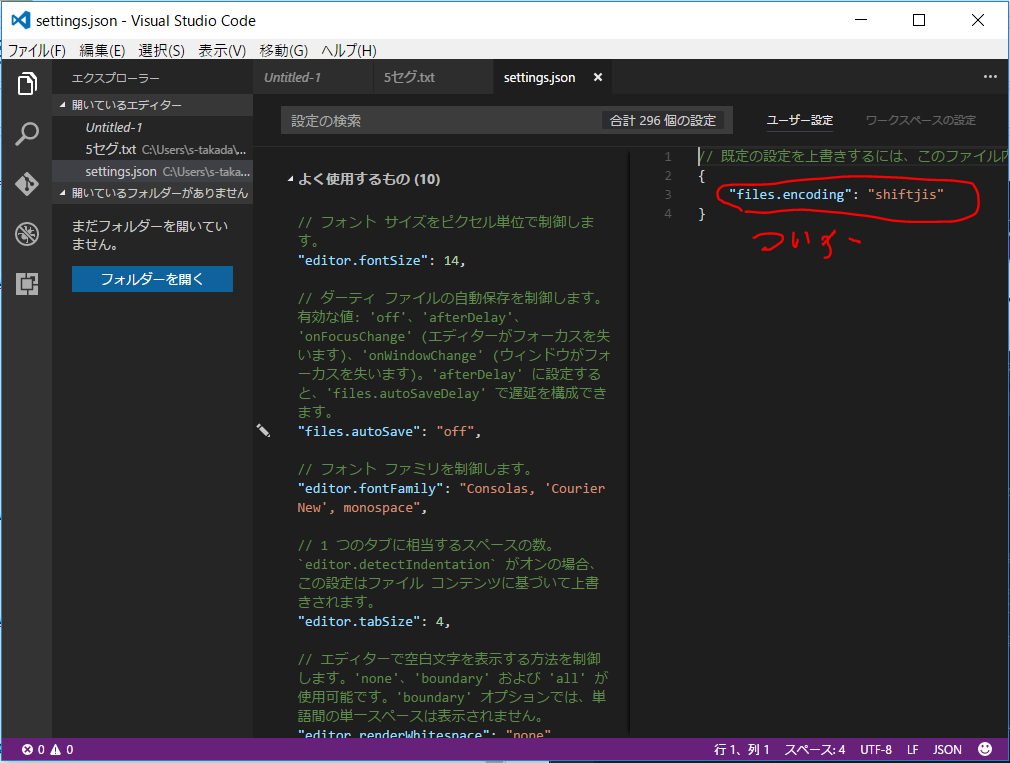Image resolution: width=1010 pixels, height=763 pixels.
Task: Send feedback via smiley icon
Action: 985,749
